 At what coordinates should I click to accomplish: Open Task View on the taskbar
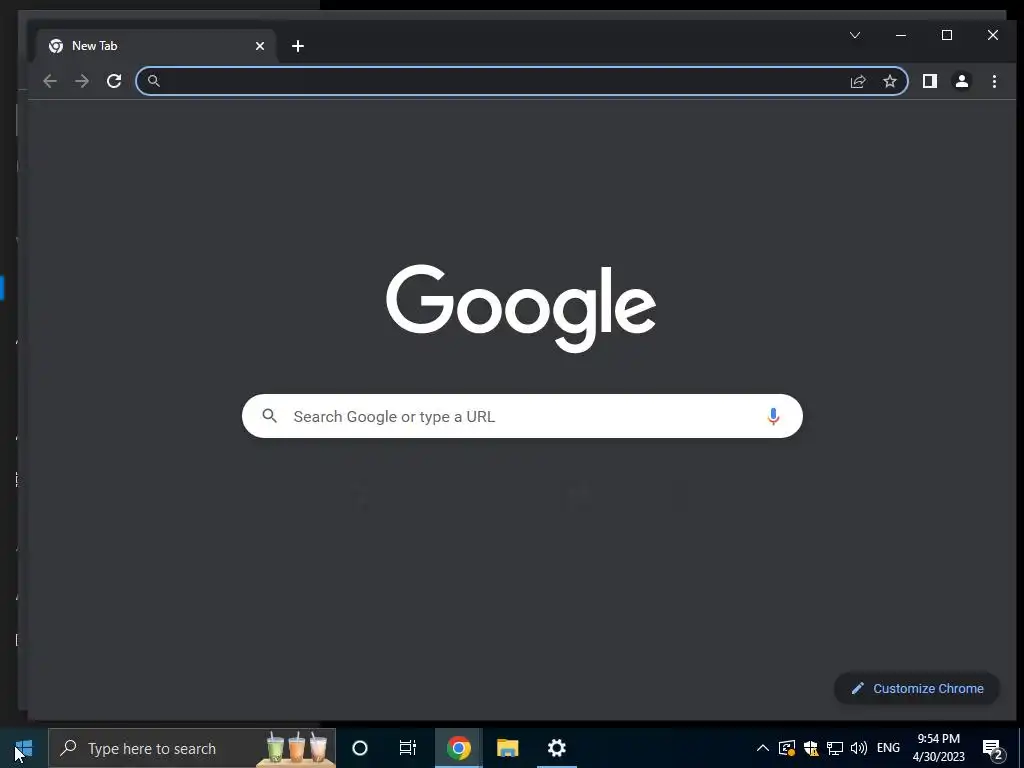408,748
